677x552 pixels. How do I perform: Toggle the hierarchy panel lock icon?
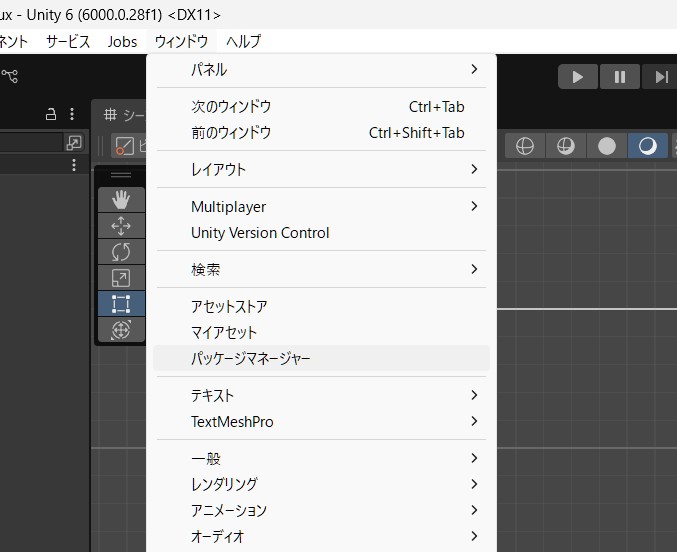[x=51, y=114]
